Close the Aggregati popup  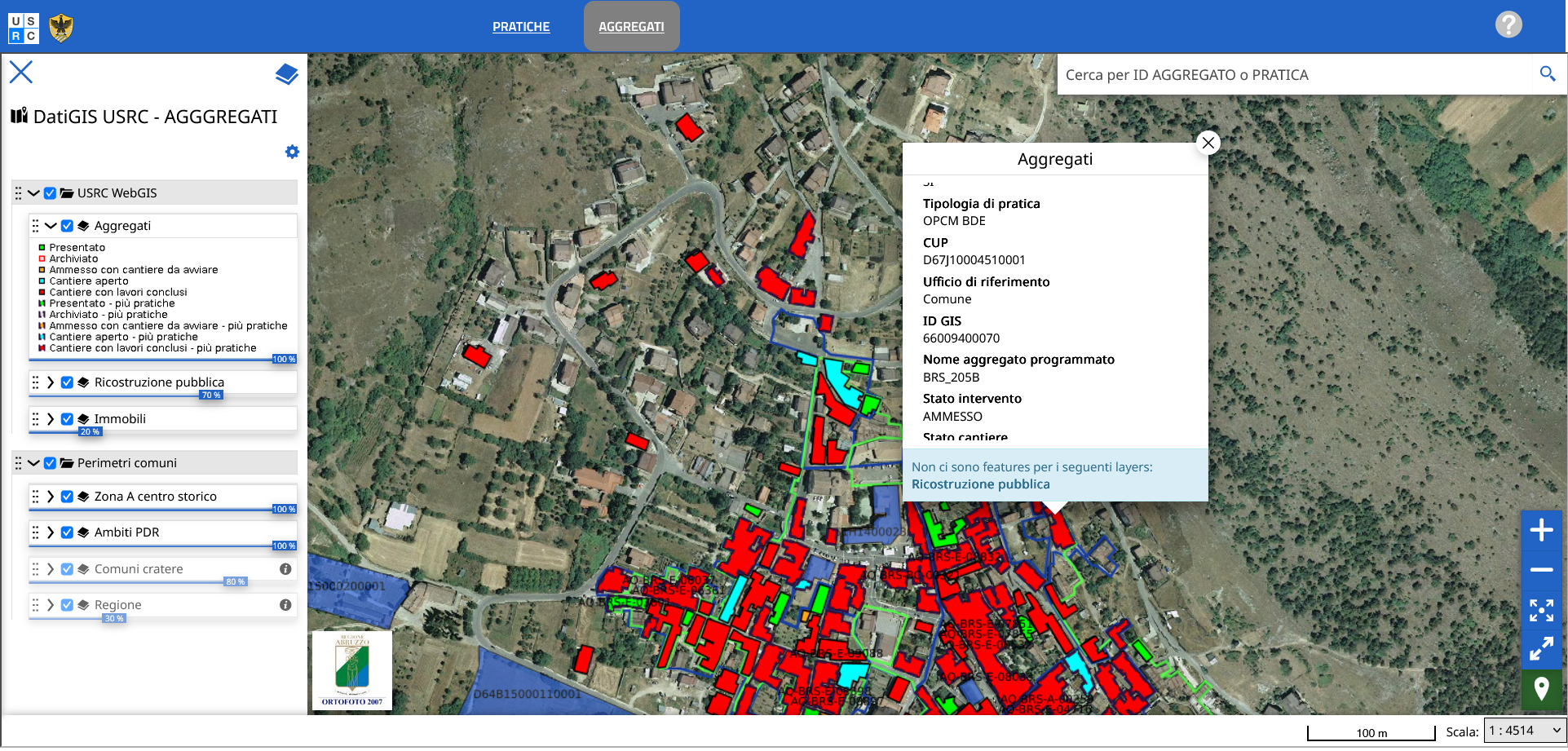point(1208,143)
